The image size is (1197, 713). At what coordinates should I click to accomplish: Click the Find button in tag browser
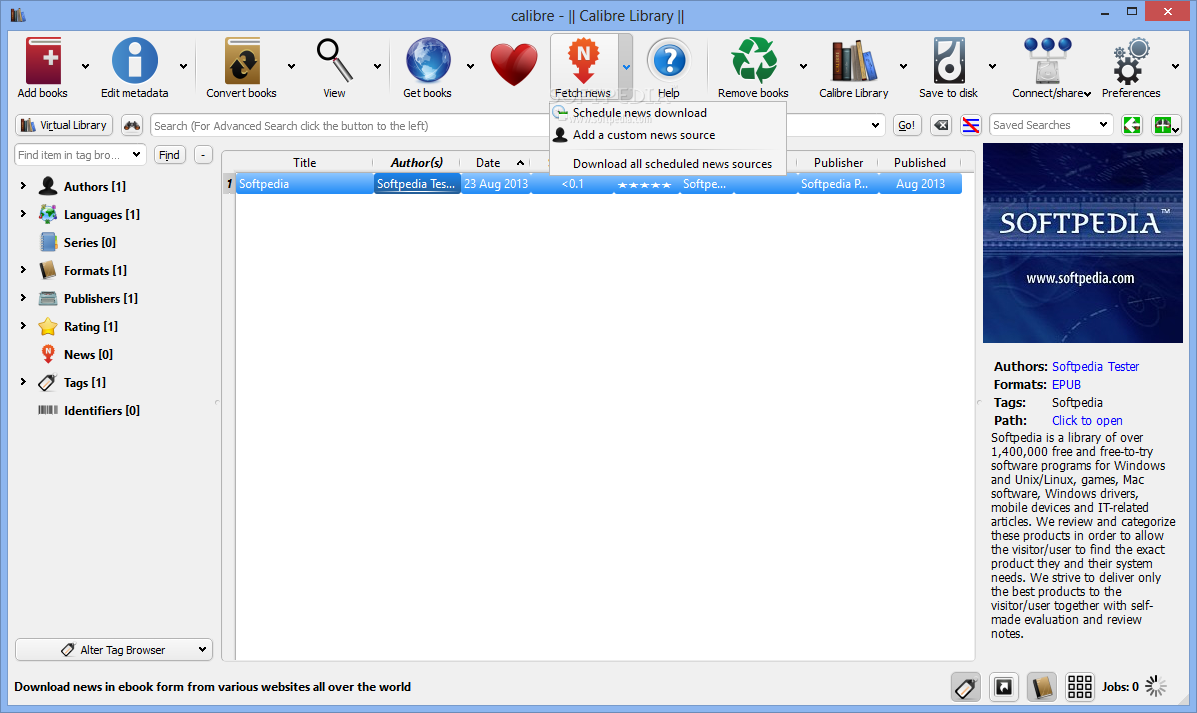(x=169, y=155)
